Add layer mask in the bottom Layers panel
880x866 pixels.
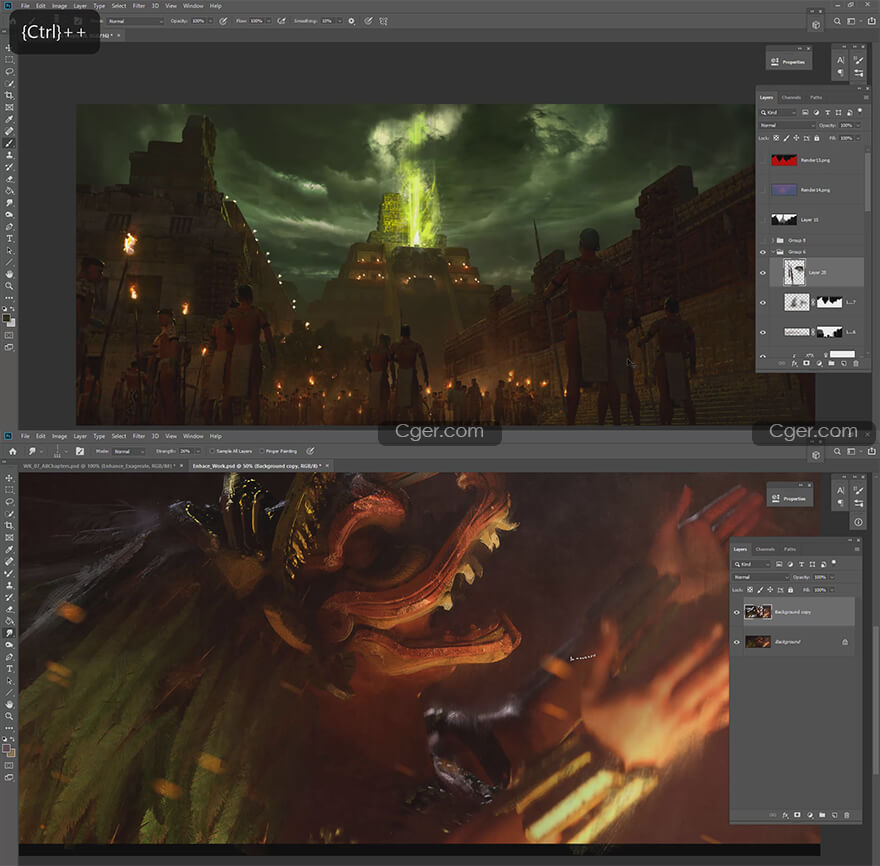coord(797,815)
